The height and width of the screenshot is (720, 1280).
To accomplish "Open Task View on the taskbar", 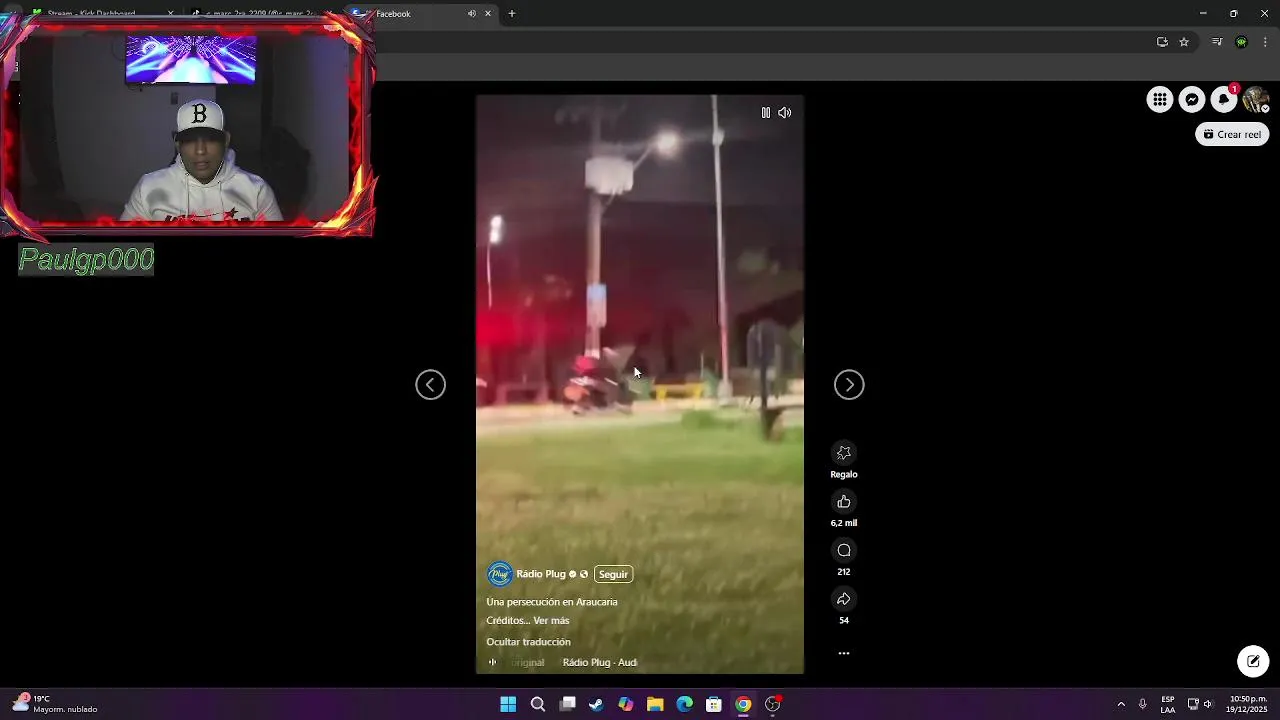I will point(567,704).
